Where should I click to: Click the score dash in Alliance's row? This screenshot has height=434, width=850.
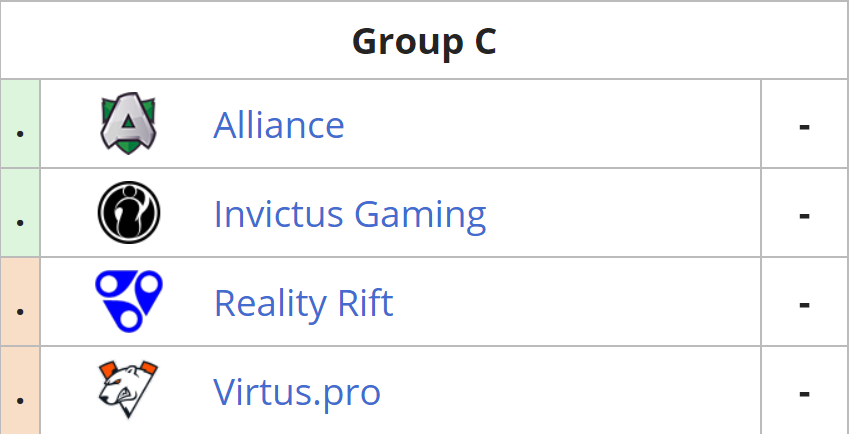pos(804,127)
